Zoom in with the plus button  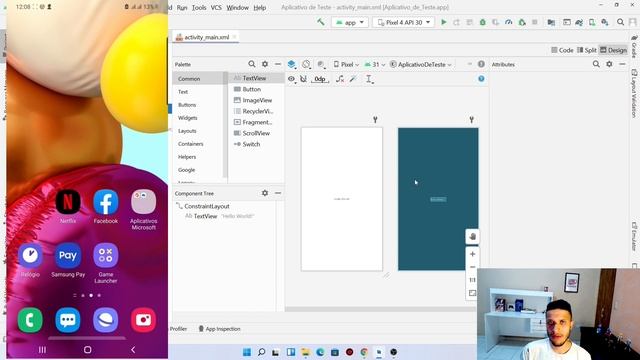click(473, 254)
